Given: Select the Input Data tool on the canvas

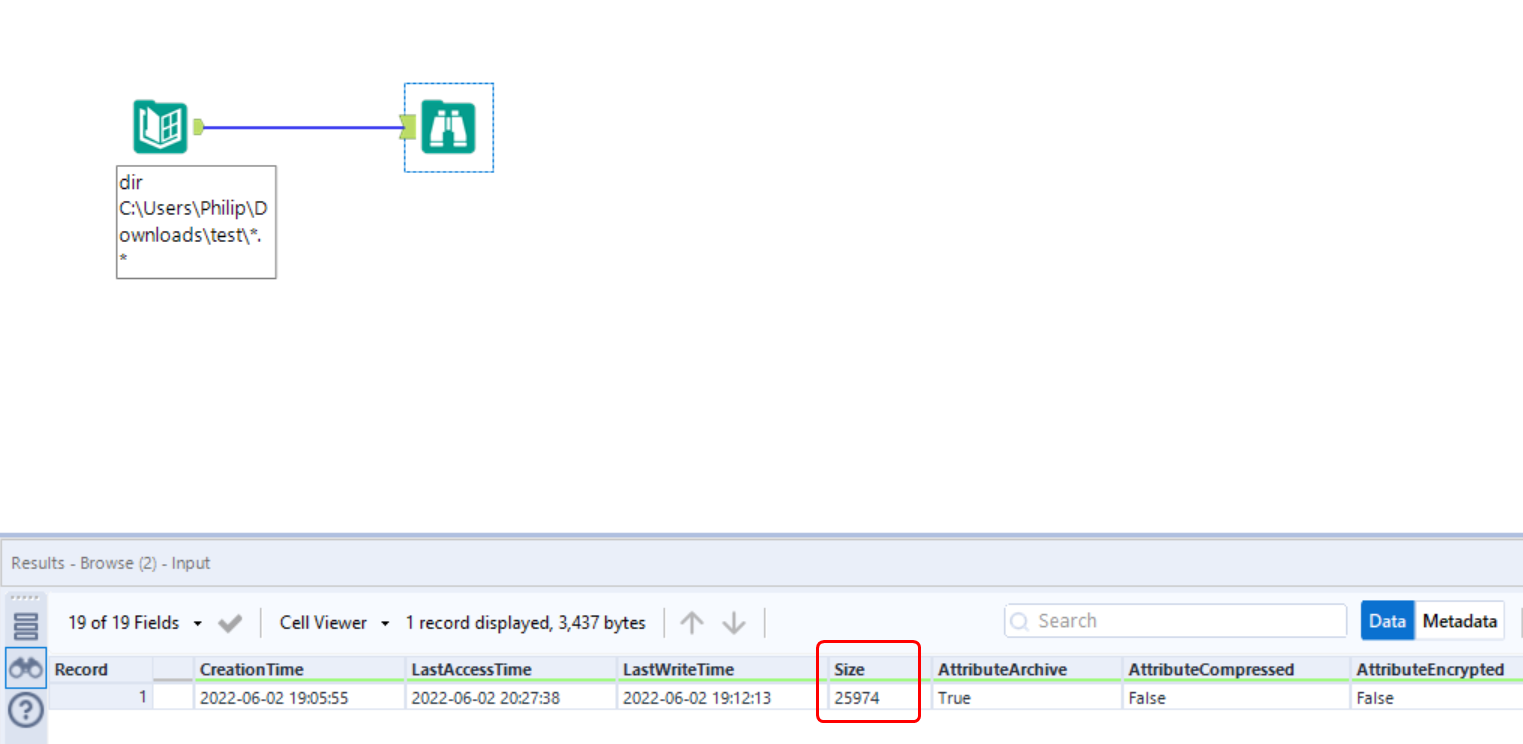Looking at the screenshot, I should tap(160, 127).
